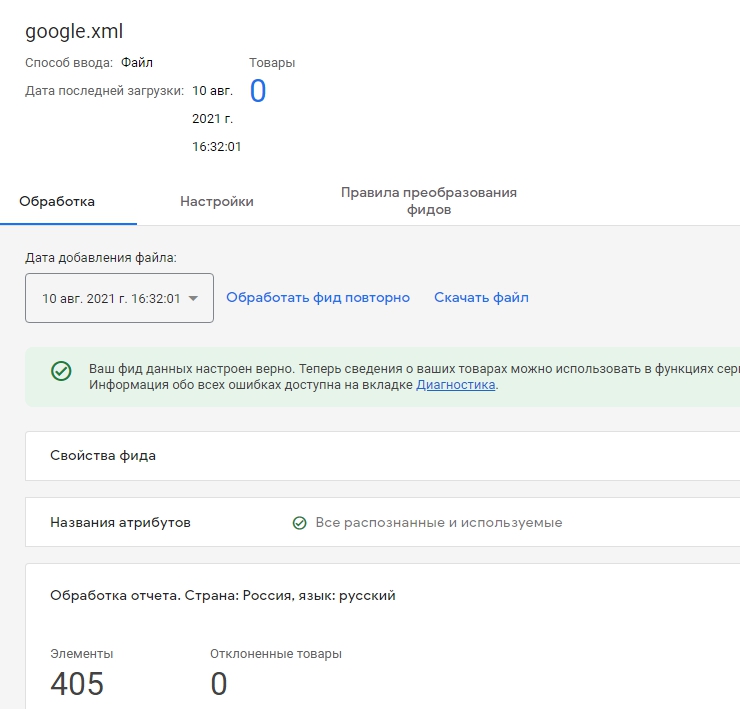The width and height of the screenshot is (740, 709).
Task: Click the last upload date value
Action: [216, 119]
